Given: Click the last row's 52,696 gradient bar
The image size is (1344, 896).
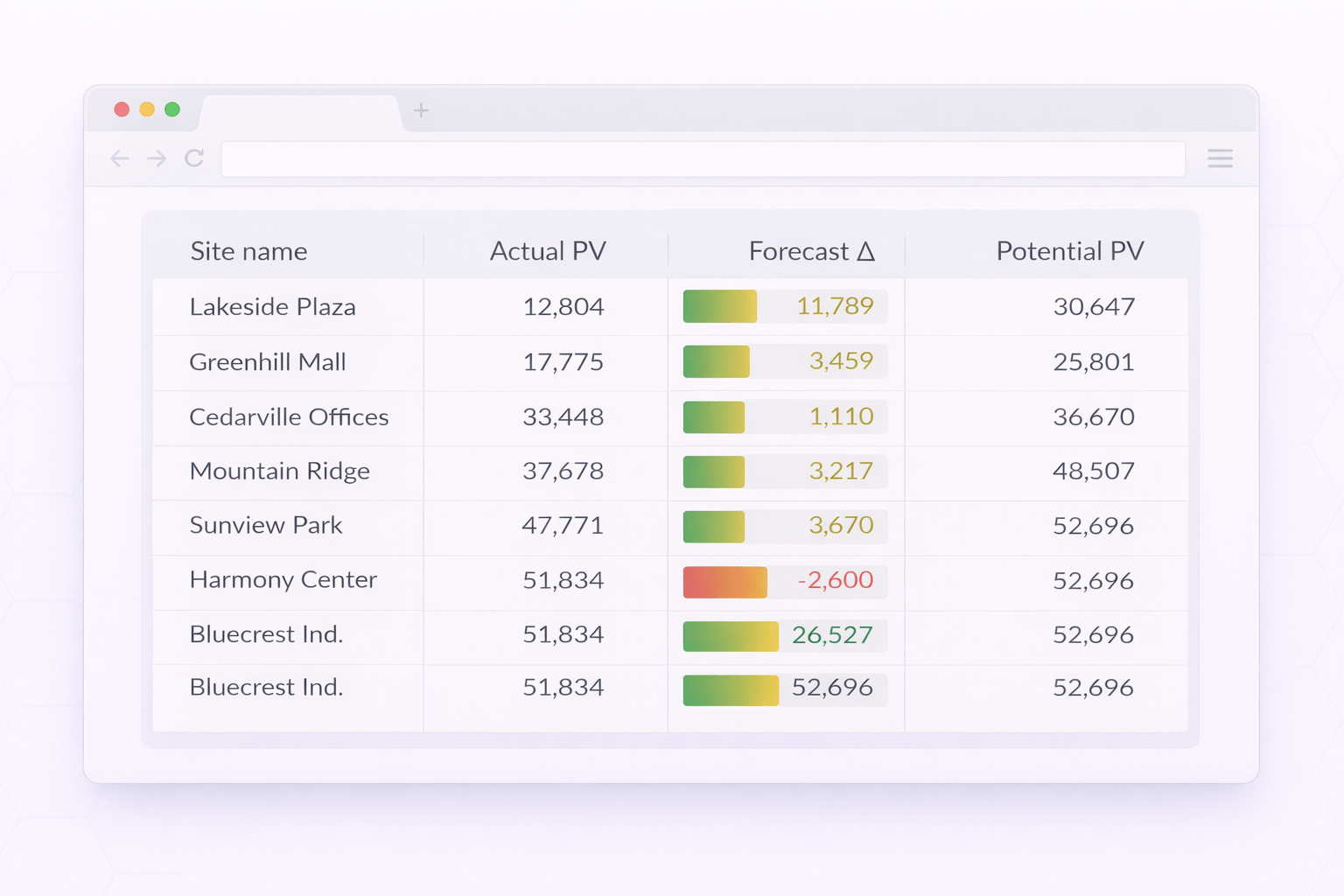Looking at the screenshot, I should click(x=730, y=689).
